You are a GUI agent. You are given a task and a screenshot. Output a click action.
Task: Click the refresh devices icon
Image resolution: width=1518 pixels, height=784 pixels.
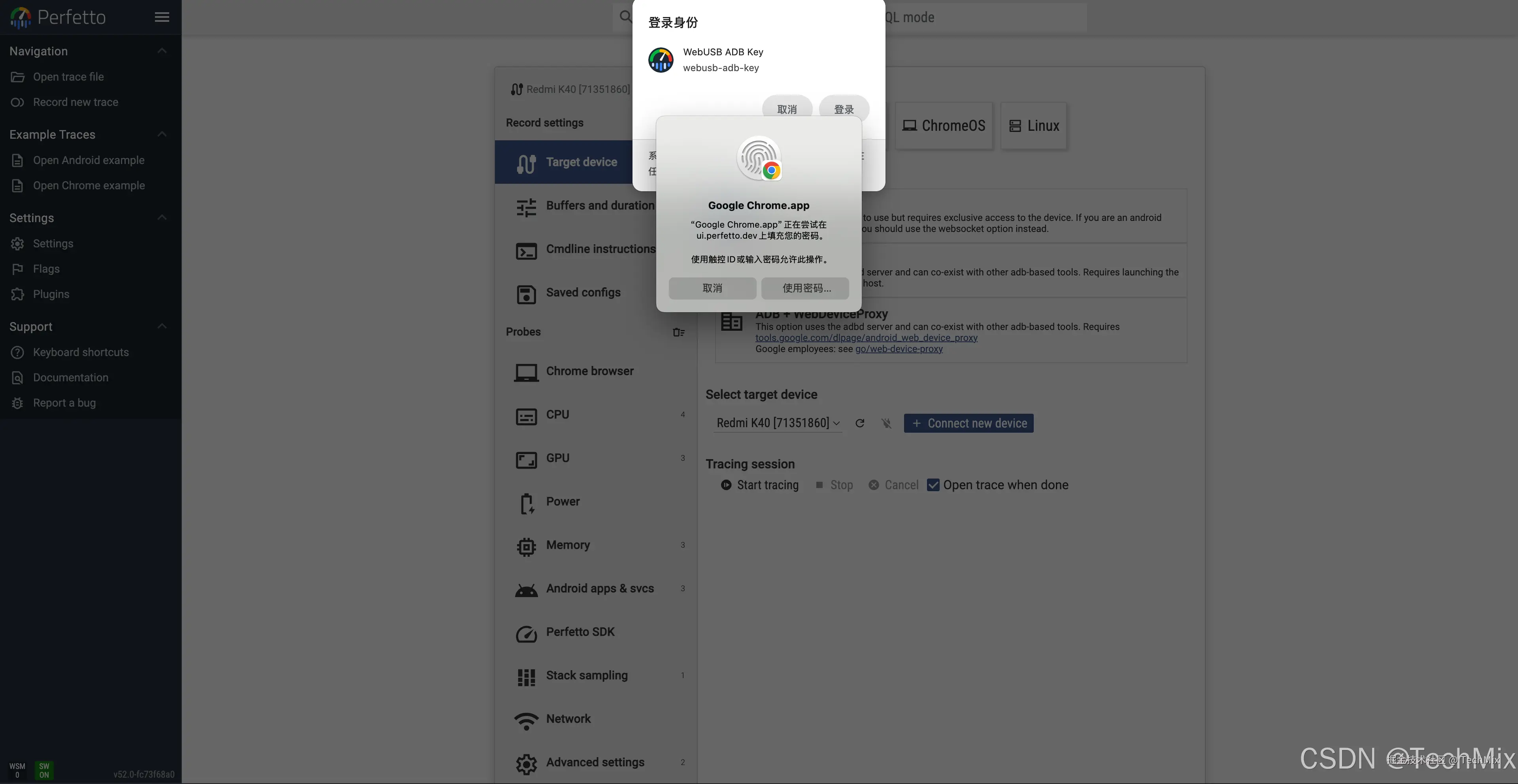click(x=860, y=423)
